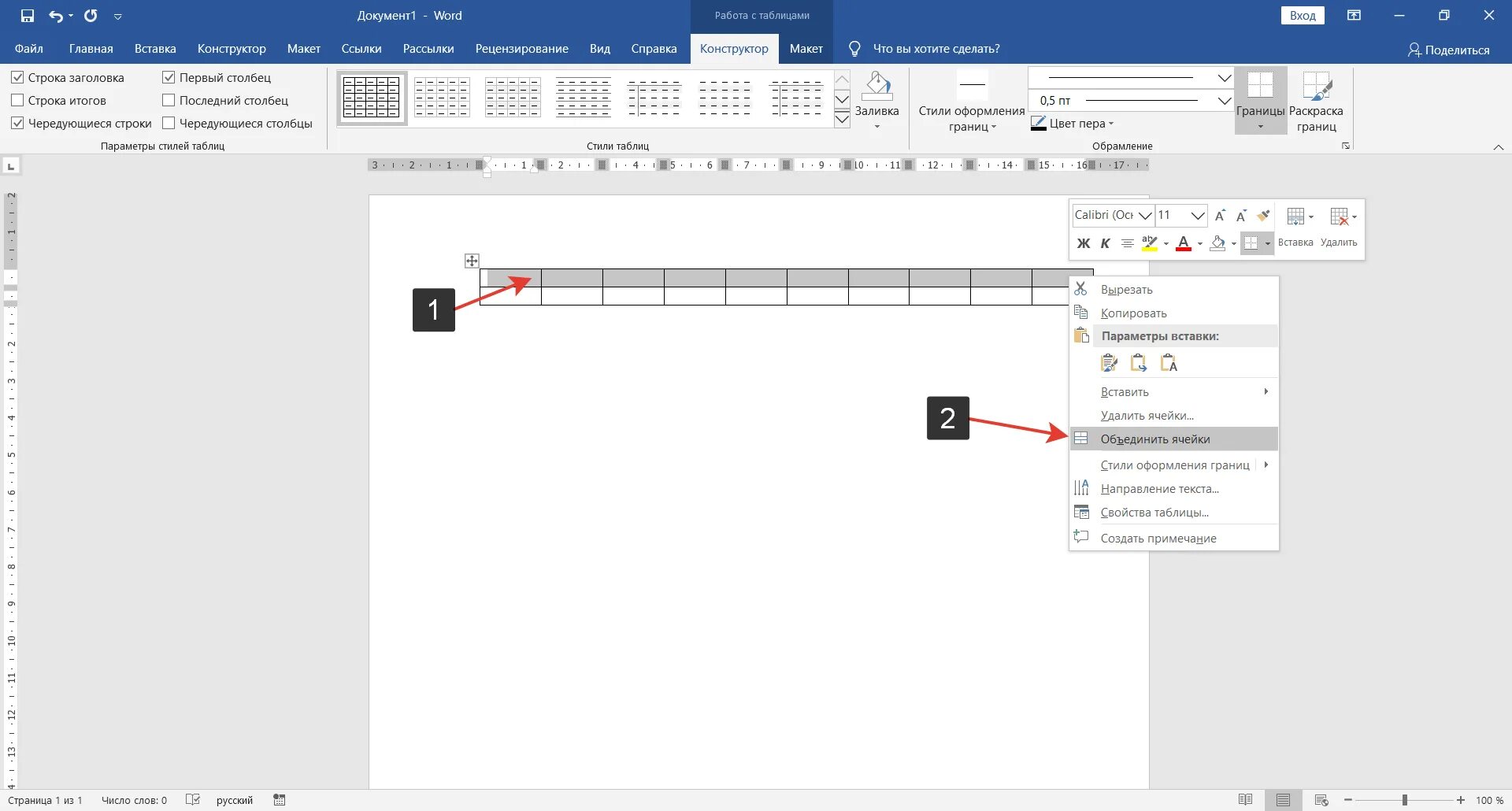The width and height of the screenshot is (1512, 811).
Task: Choose Удалить ячейки from context menu
Action: (x=1173, y=416)
